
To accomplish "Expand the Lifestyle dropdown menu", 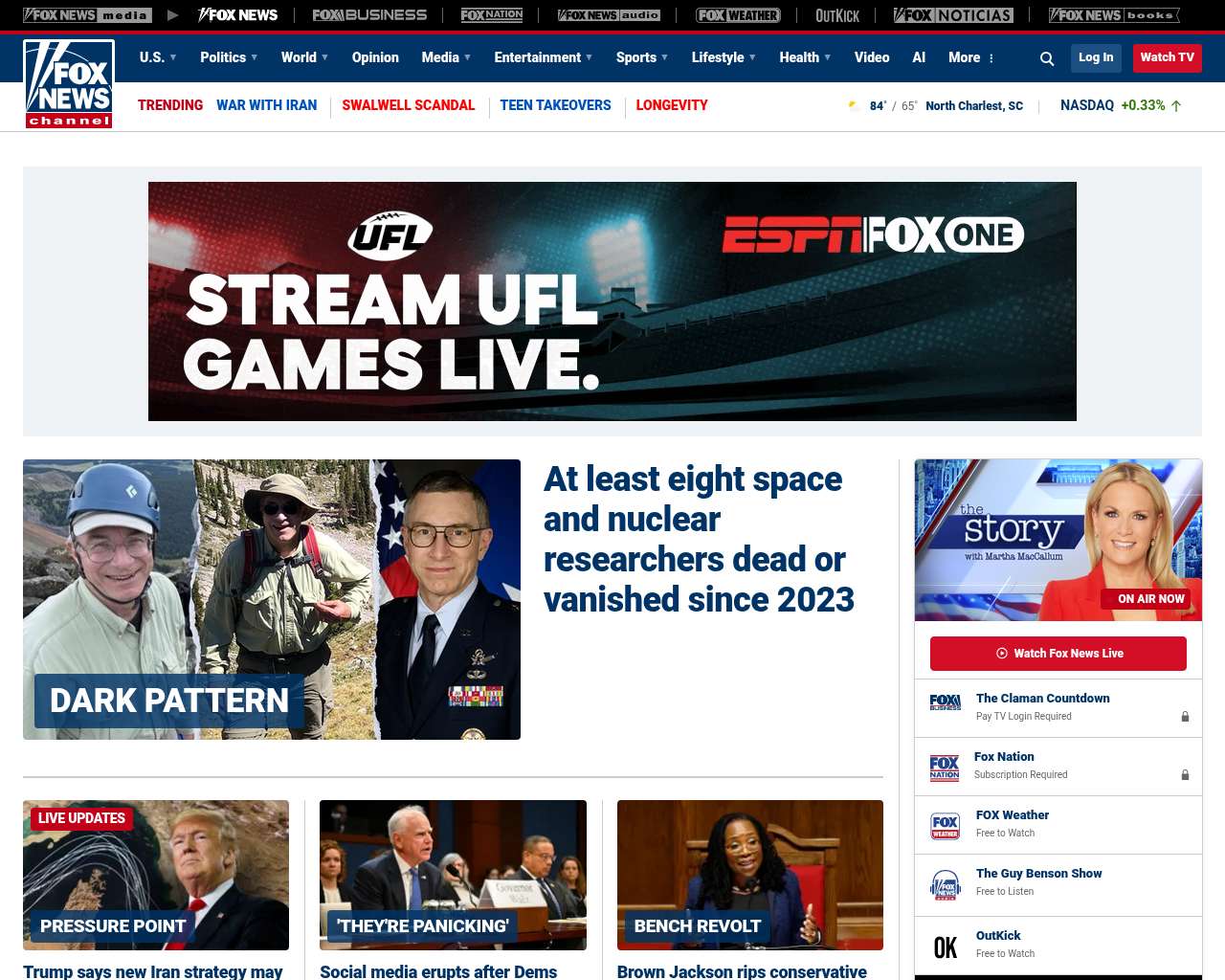I will pyautogui.click(x=724, y=57).
